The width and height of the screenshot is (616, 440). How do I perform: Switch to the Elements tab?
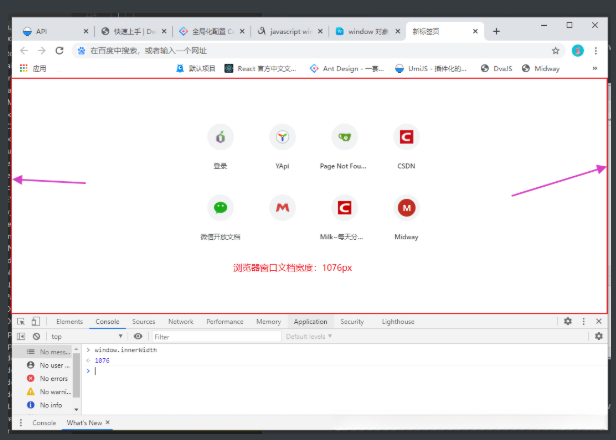click(x=70, y=321)
